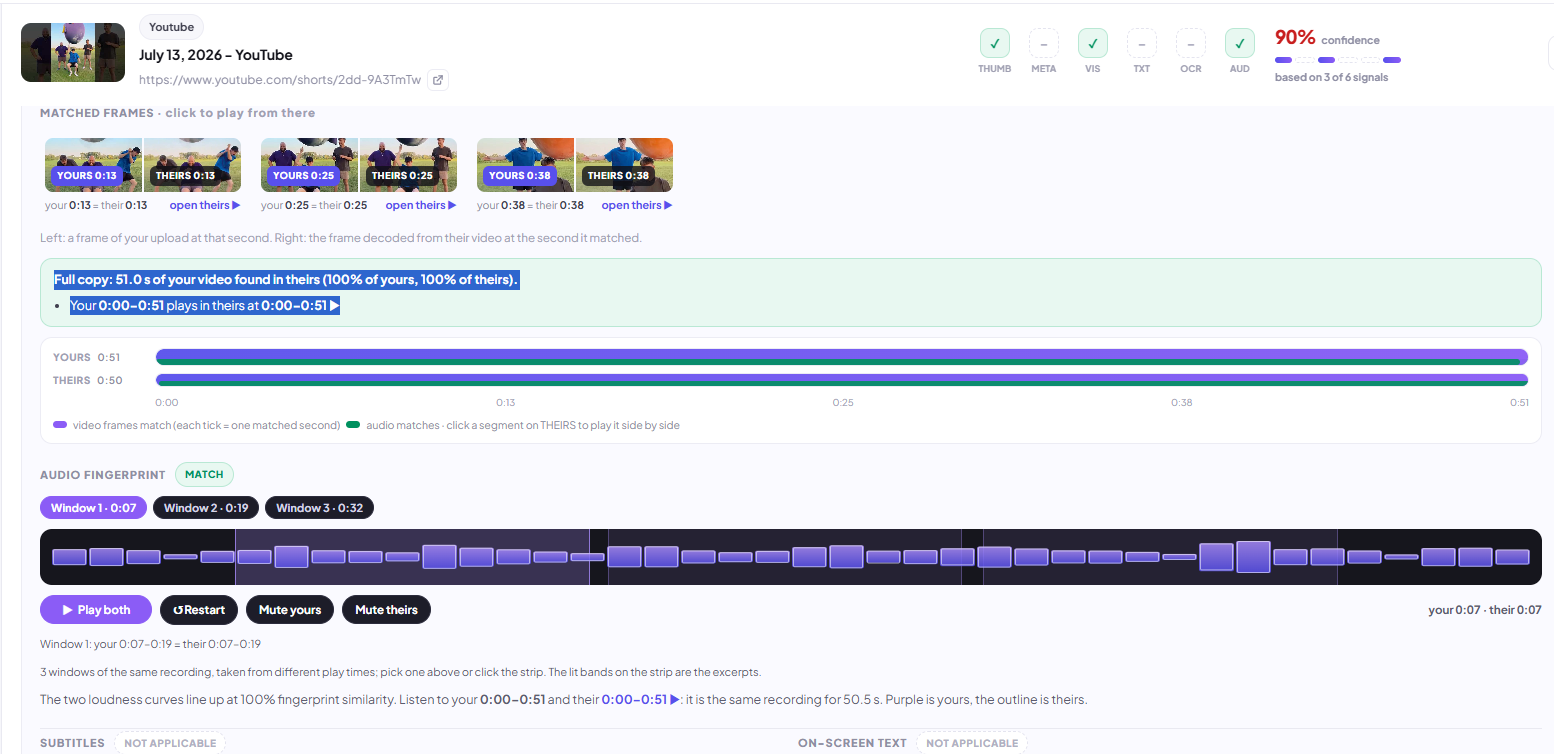Screen dimensions: 1554x754
Task: Click the 0:38 timeline tick label
Action: pos(1182,403)
